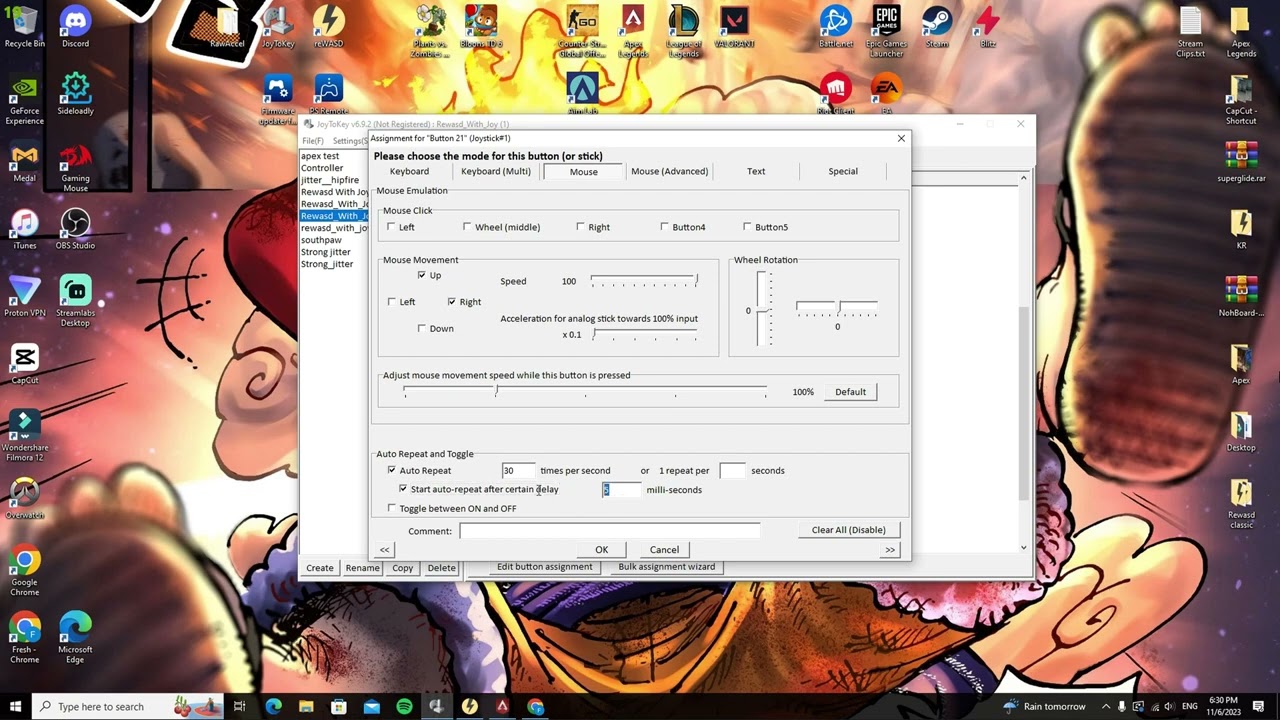Switch to the Mouse (Advanced) tab
This screenshot has height=720, width=1280.
point(669,171)
